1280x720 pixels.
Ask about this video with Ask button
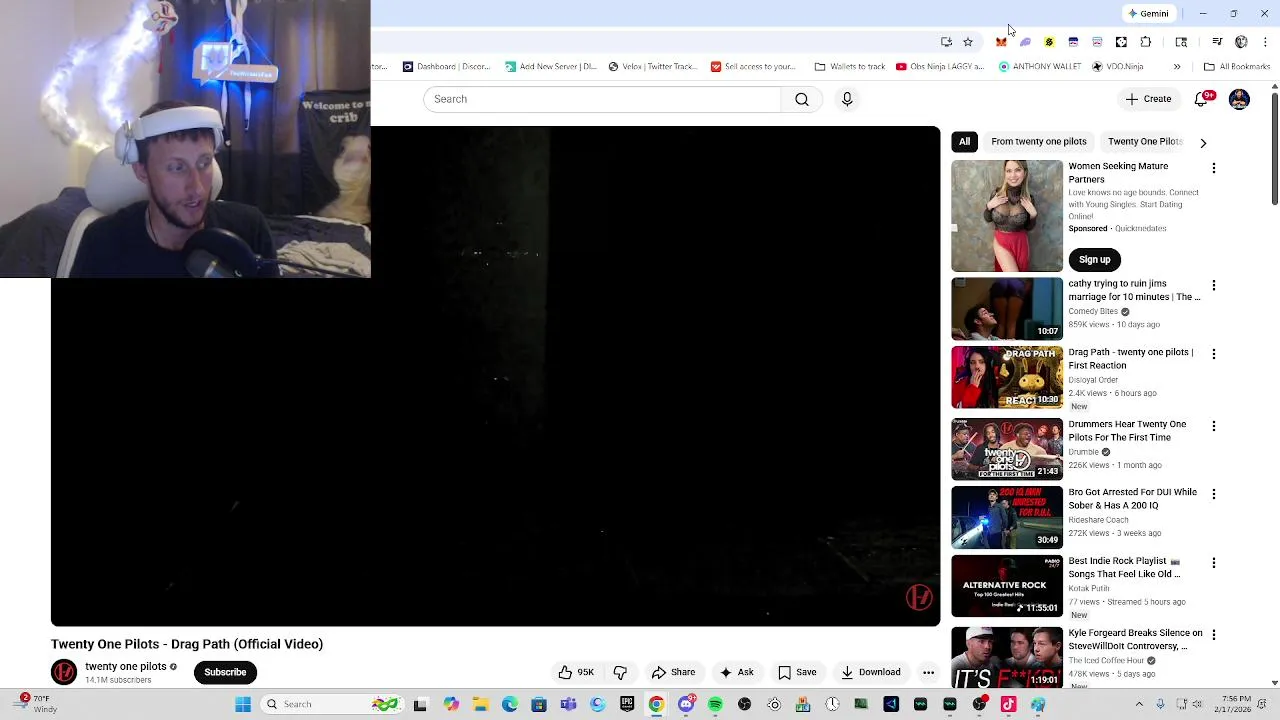tap(737, 672)
